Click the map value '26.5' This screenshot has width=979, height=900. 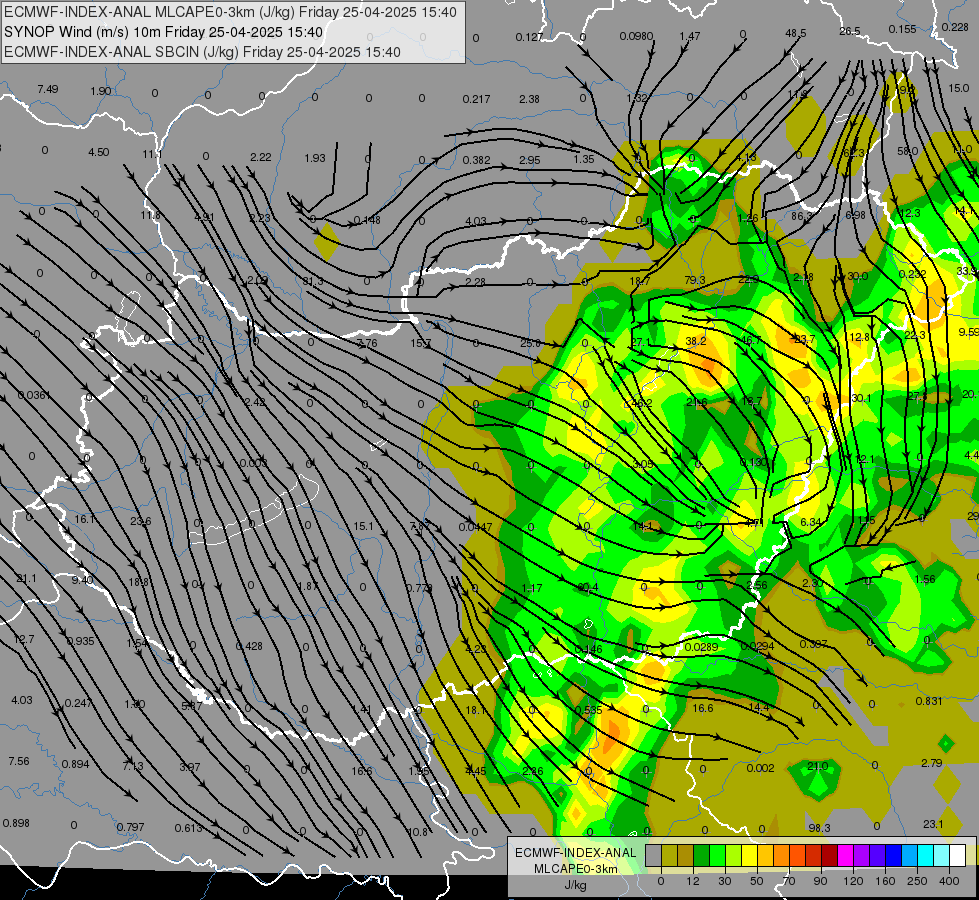click(850, 31)
